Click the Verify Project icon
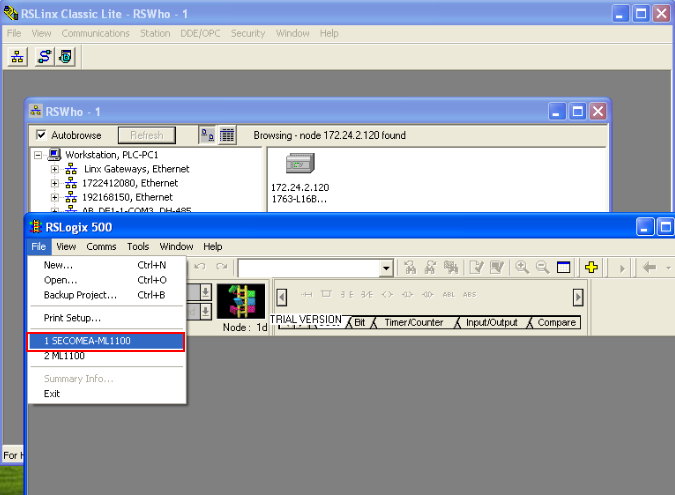Image resolution: width=675 pixels, height=495 pixels. pos(497,267)
